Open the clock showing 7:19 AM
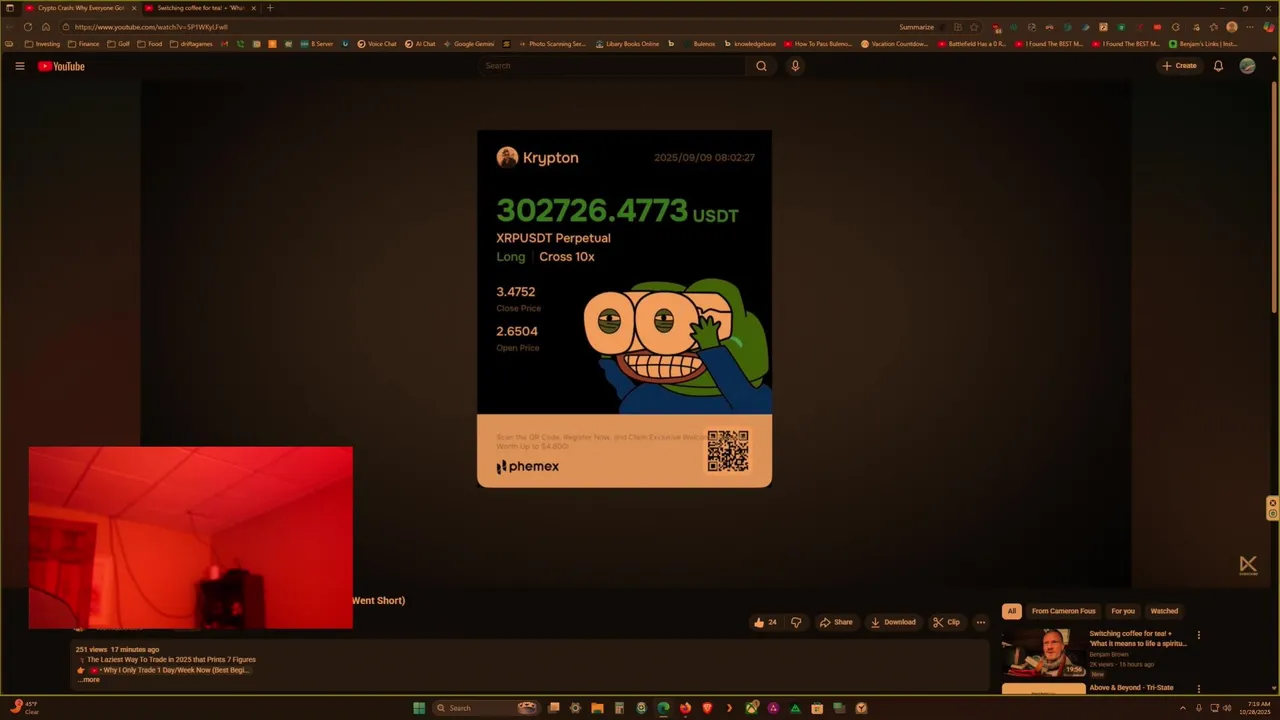Image resolution: width=1280 pixels, height=720 pixels. point(1254,708)
